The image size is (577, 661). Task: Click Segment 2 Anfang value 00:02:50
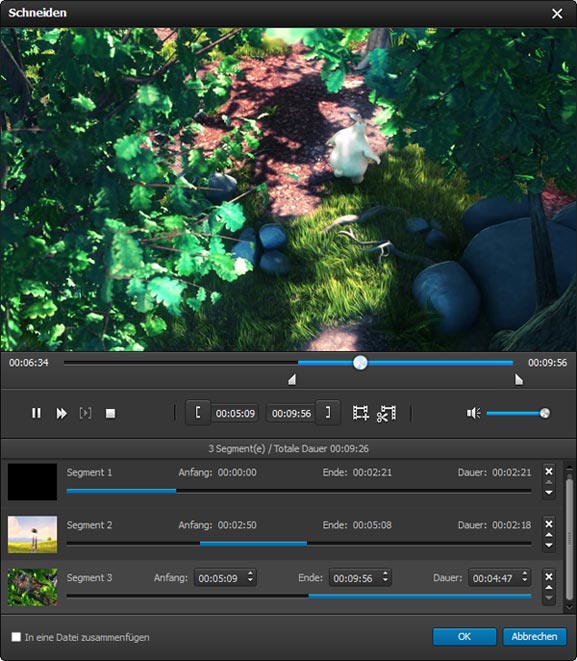(237, 525)
